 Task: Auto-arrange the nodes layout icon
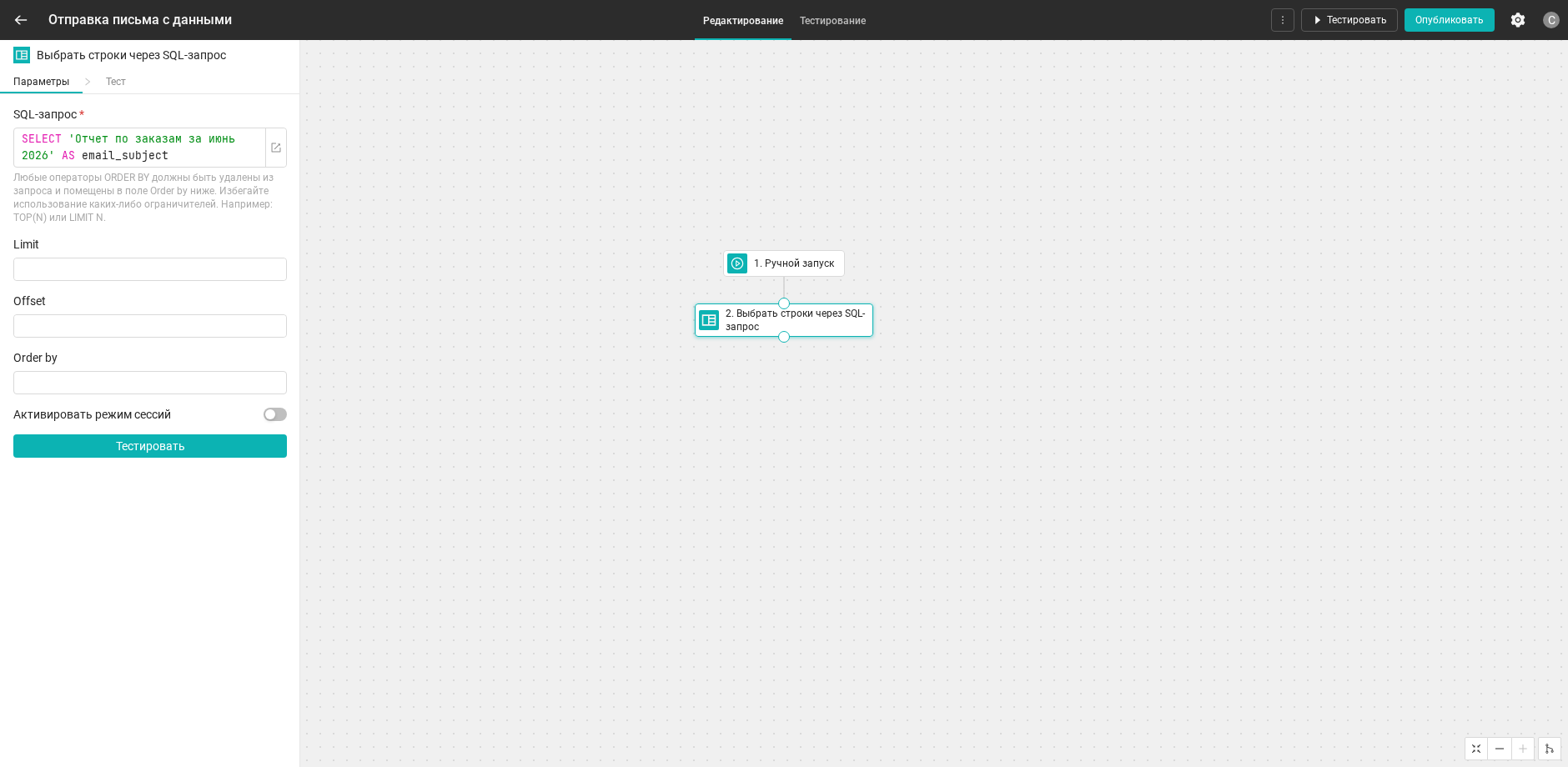coord(1550,749)
